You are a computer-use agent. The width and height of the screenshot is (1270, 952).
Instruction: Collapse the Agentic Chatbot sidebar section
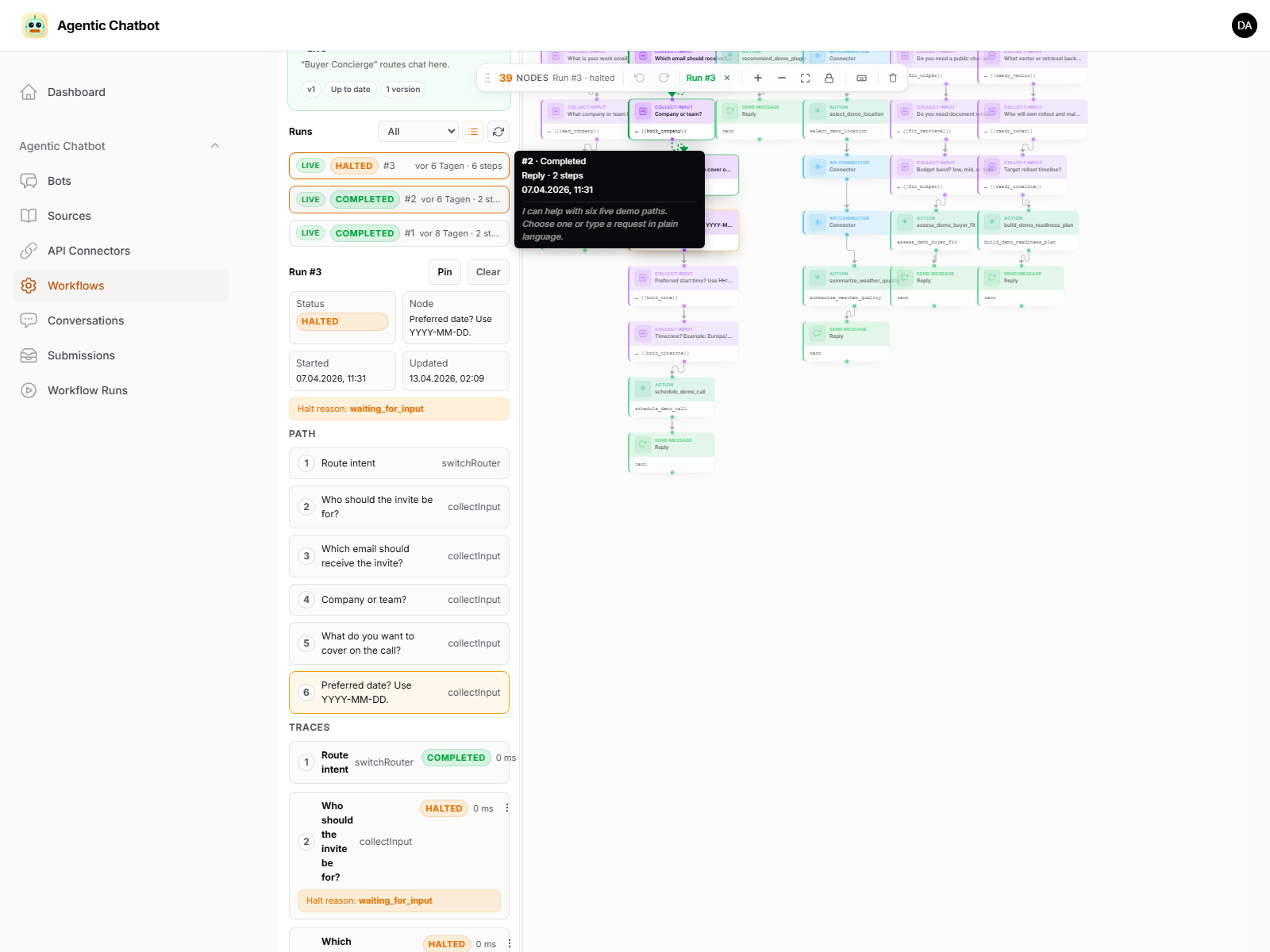coord(214,145)
